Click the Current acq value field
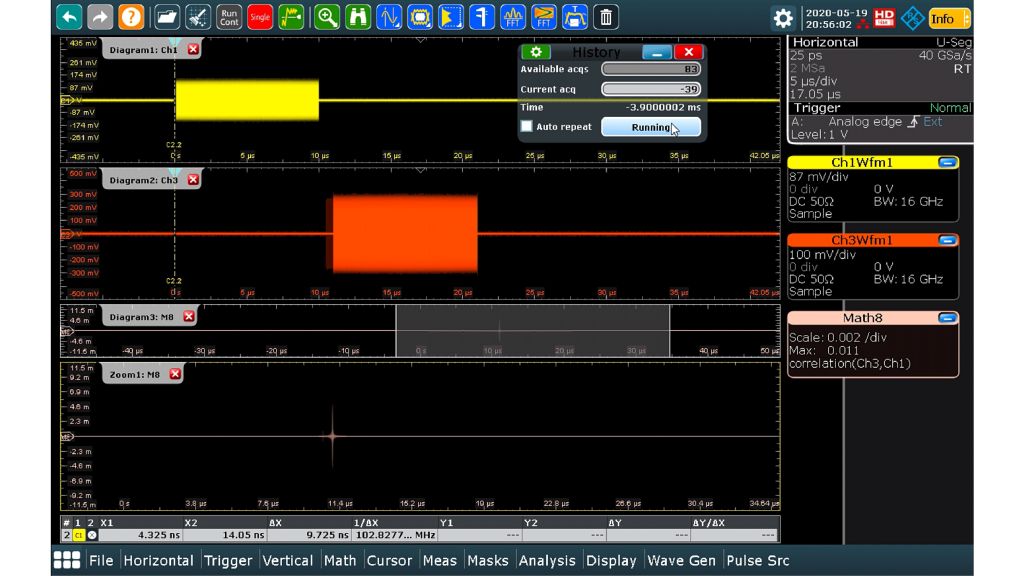Viewport: 1024px width, 576px height. [650, 89]
